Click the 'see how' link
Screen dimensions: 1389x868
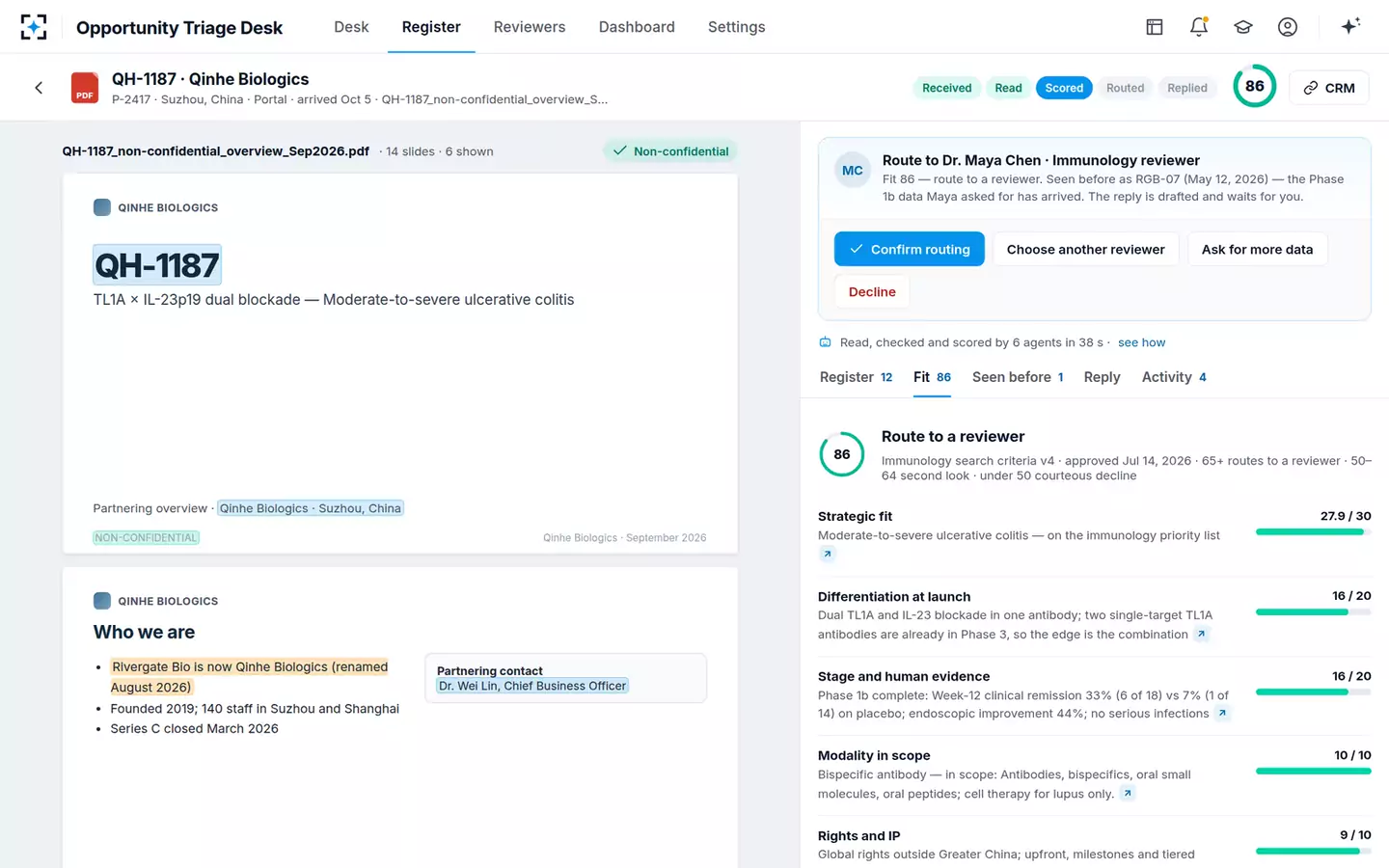(x=1141, y=342)
